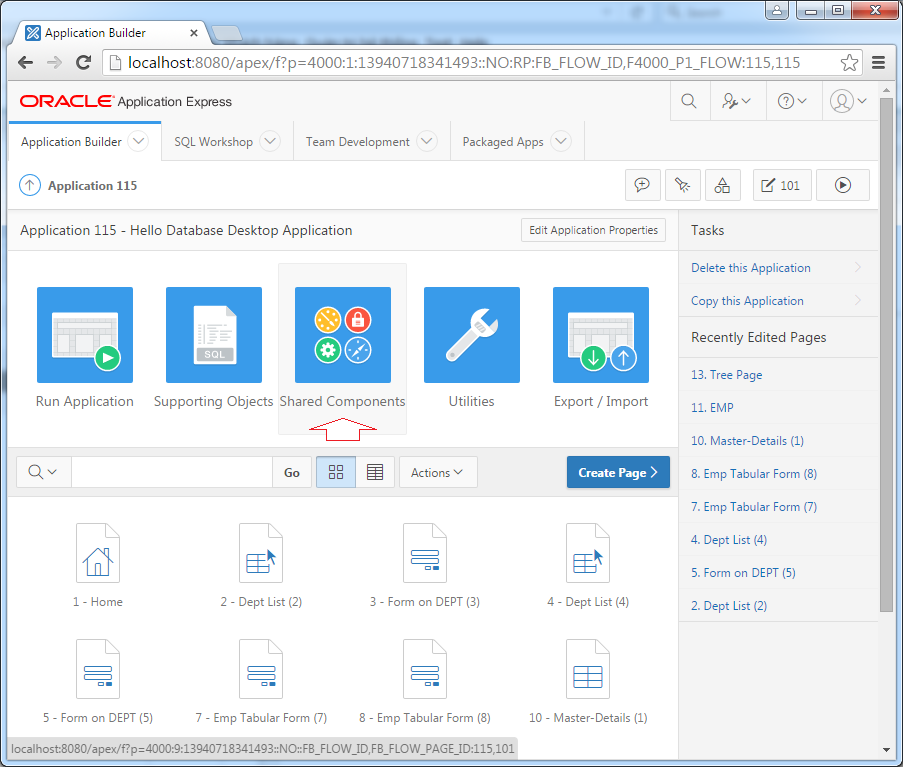The width and height of the screenshot is (903, 767).
Task: Open the Administration menu dropdown
Action: 737,101
